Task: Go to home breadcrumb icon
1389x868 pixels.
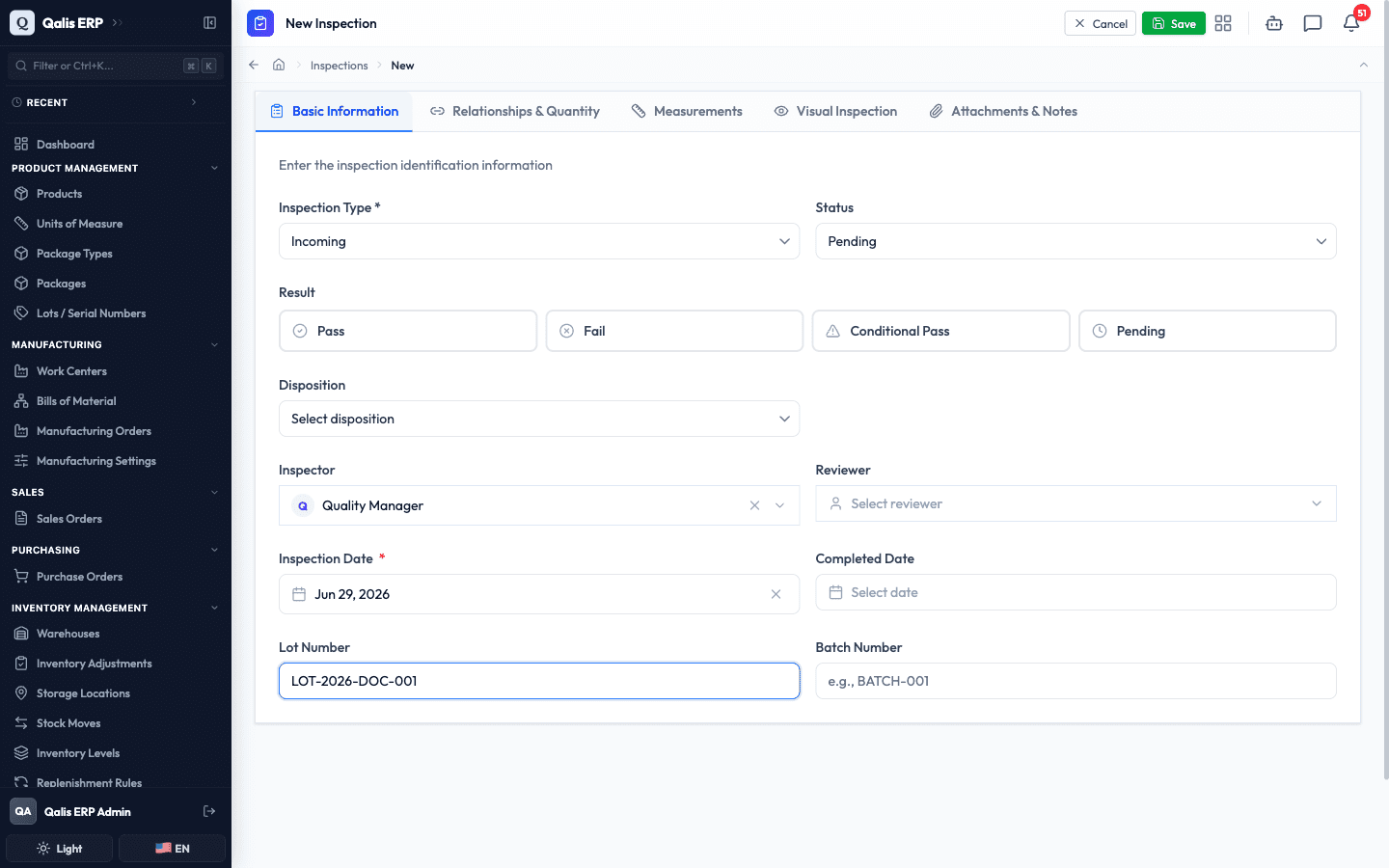Action: 279,65
